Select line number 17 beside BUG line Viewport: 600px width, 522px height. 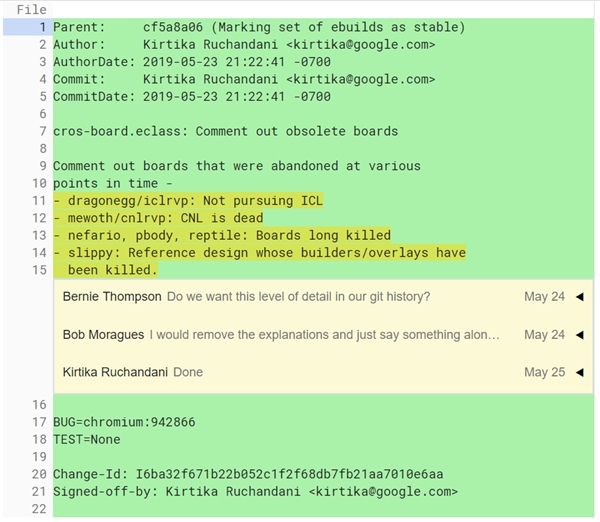[39, 422]
